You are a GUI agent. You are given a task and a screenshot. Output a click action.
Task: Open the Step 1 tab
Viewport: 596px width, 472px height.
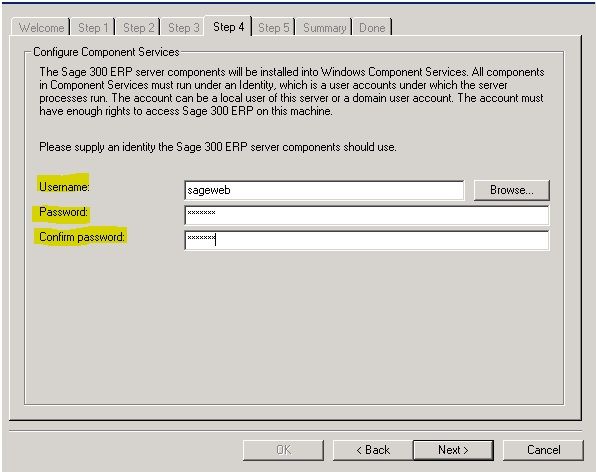point(93,28)
